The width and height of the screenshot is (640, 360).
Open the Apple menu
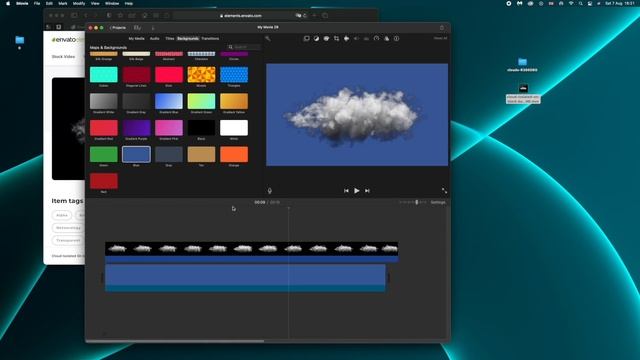(x=8, y=3)
